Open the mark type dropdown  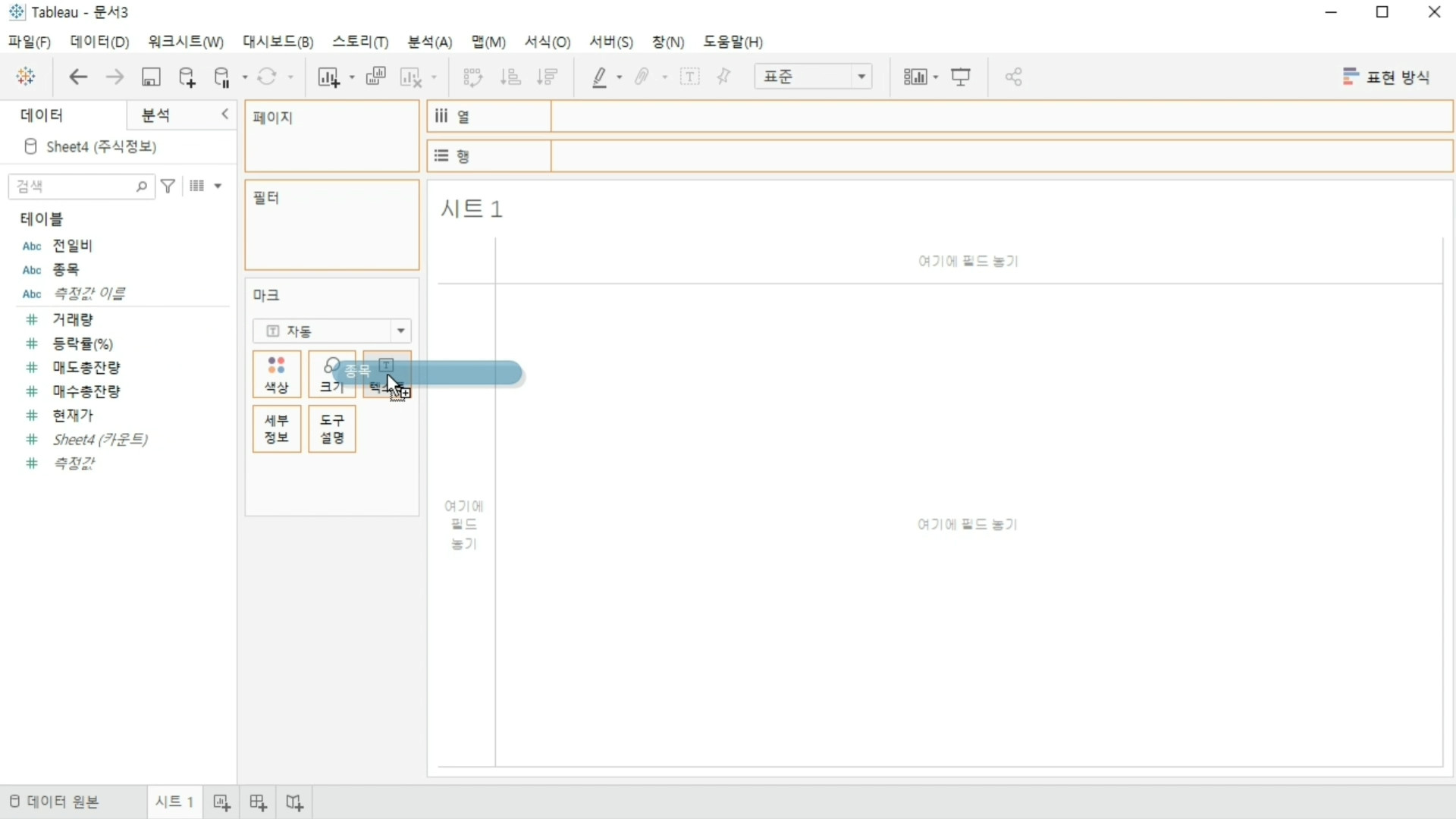click(400, 331)
